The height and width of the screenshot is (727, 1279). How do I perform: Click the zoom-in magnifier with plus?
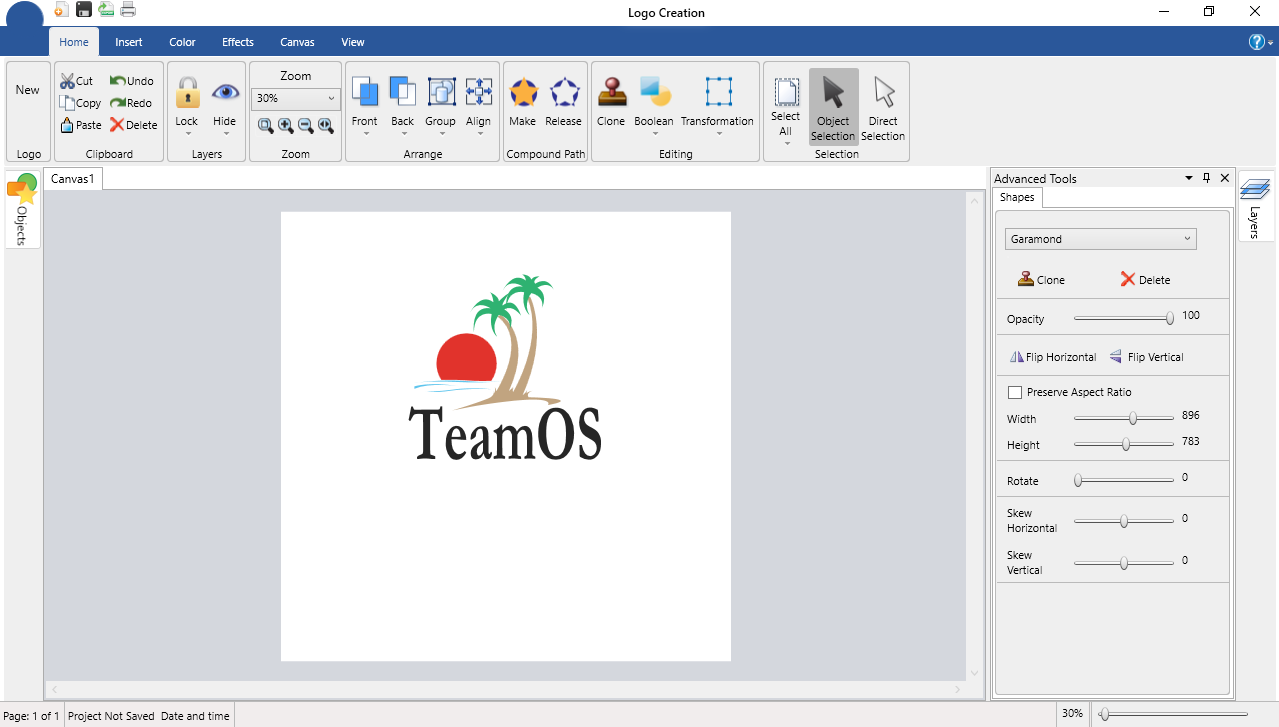[x=286, y=126]
